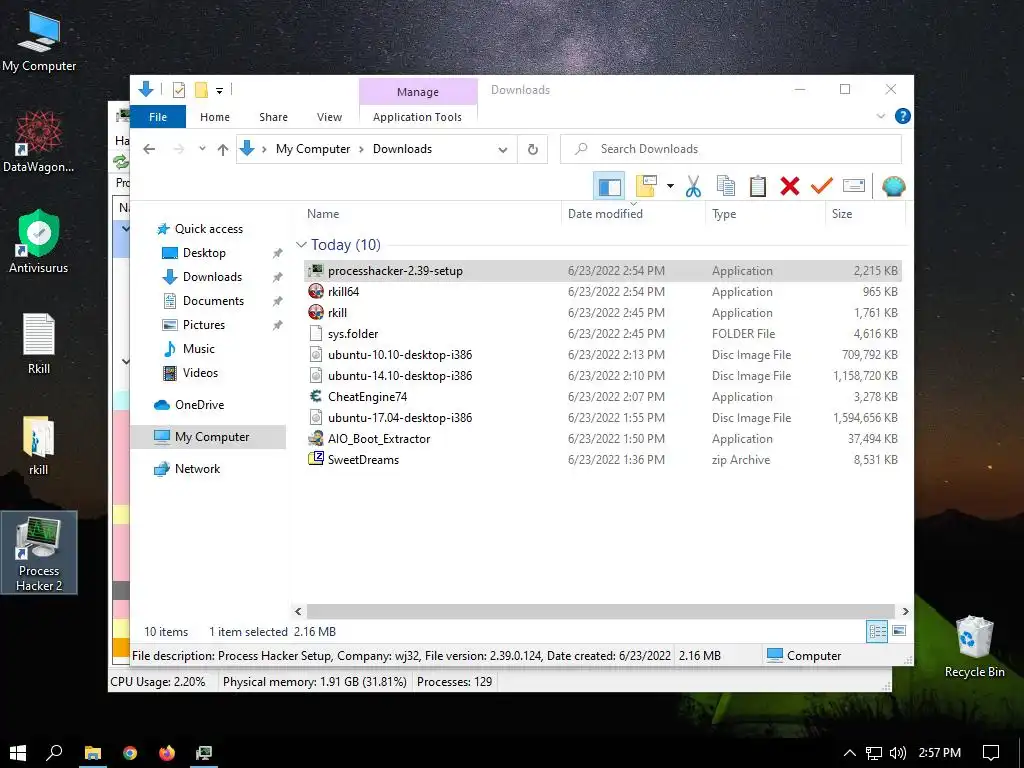Toggle the preview pane toolbar icon
The width and height of the screenshot is (1024, 768).
[609, 187]
